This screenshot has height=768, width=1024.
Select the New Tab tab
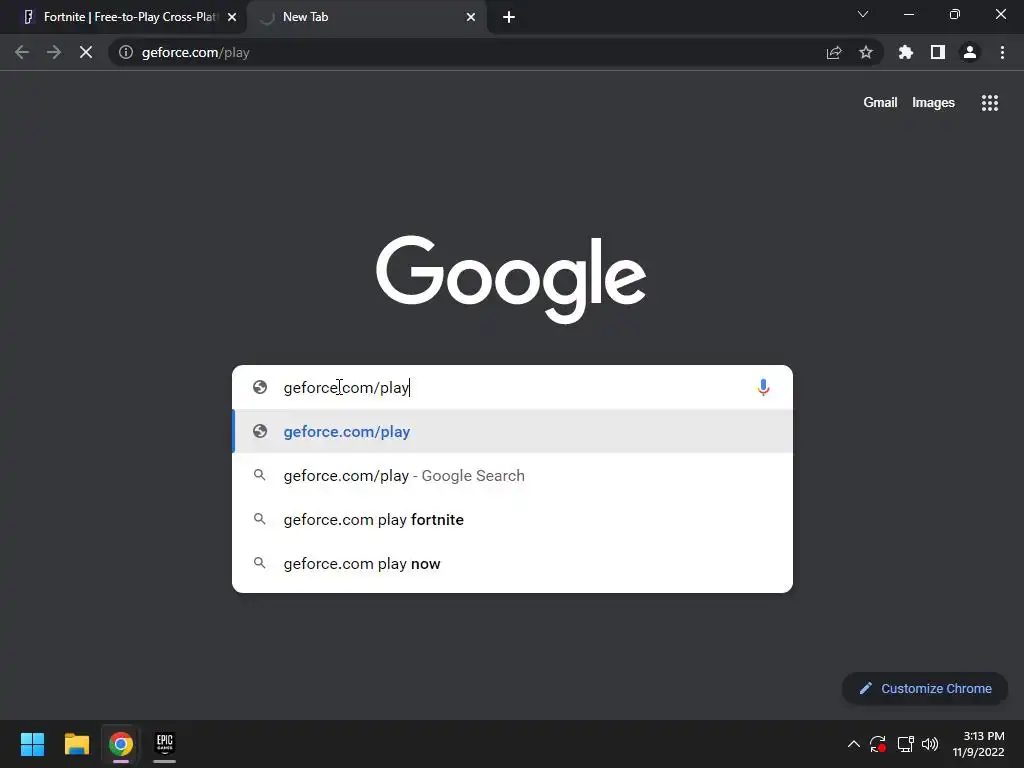pyautogui.click(x=366, y=17)
